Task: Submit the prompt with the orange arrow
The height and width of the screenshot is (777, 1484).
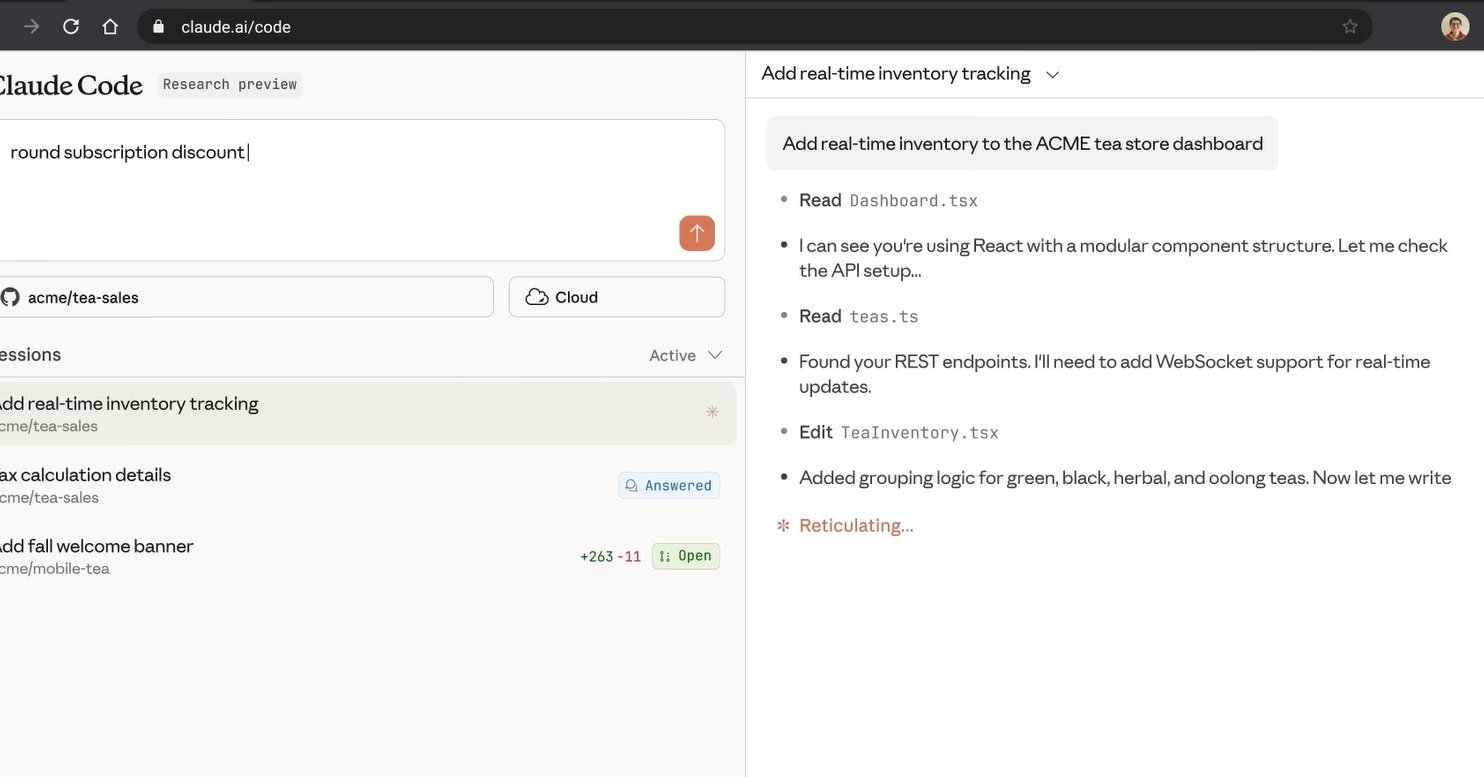Action: (x=697, y=233)
